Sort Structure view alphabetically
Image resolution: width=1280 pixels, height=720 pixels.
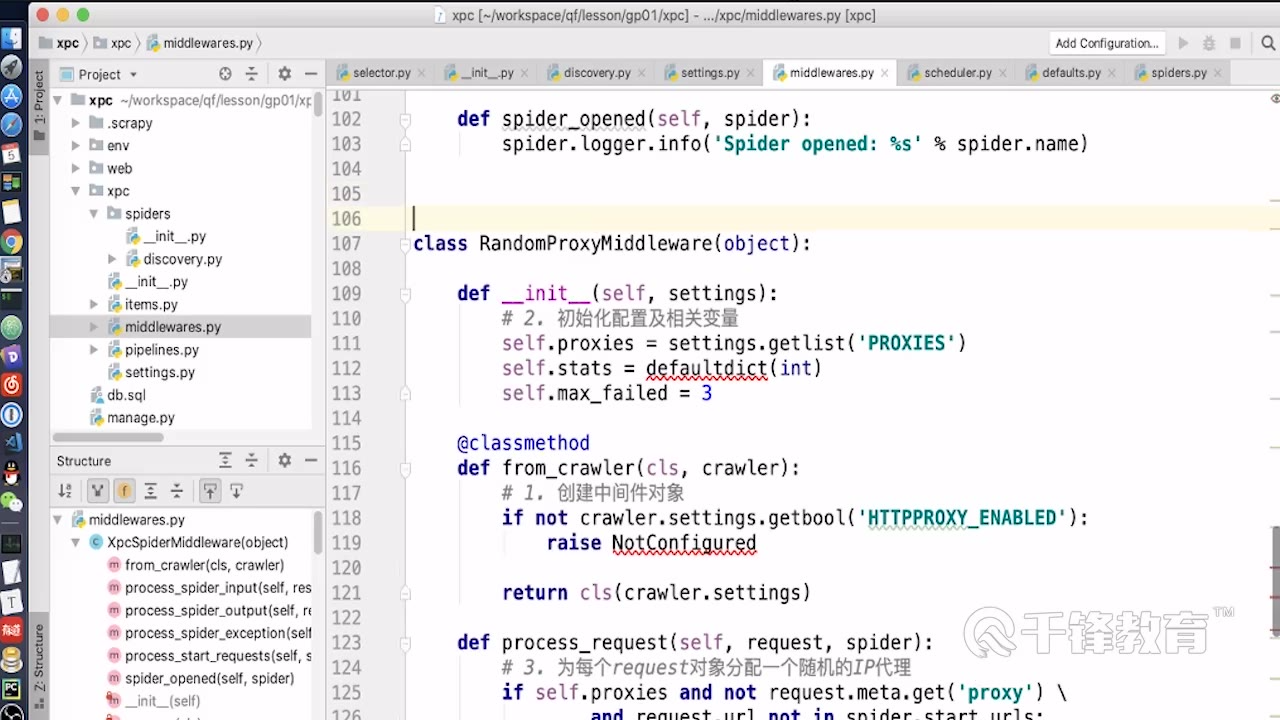click(x=65, y=491)
